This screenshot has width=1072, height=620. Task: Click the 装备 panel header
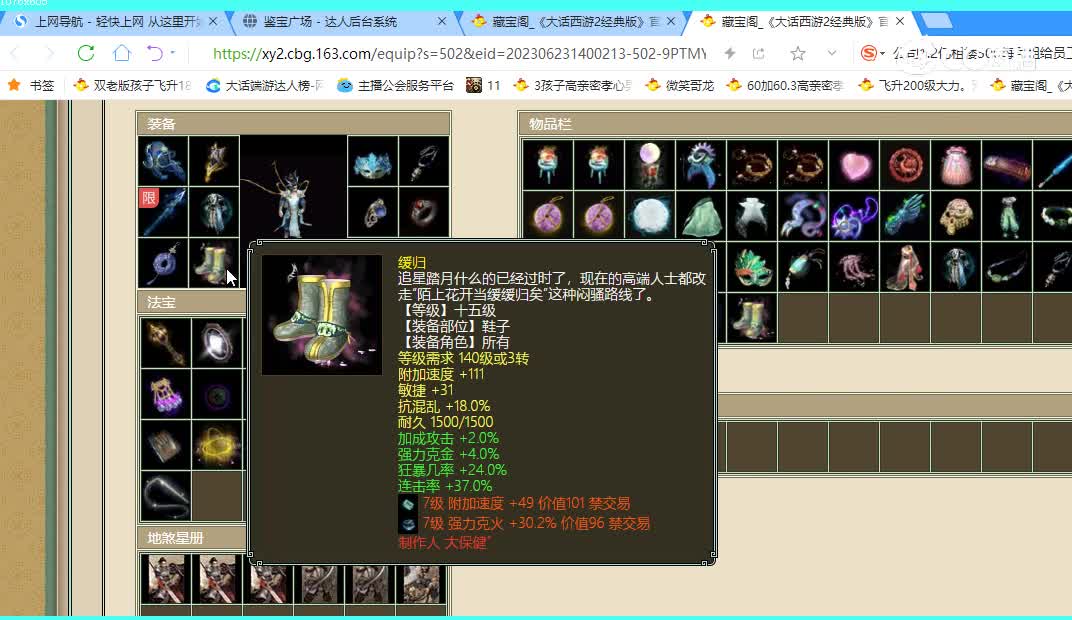pyautogui.click(x=293, y=124)
